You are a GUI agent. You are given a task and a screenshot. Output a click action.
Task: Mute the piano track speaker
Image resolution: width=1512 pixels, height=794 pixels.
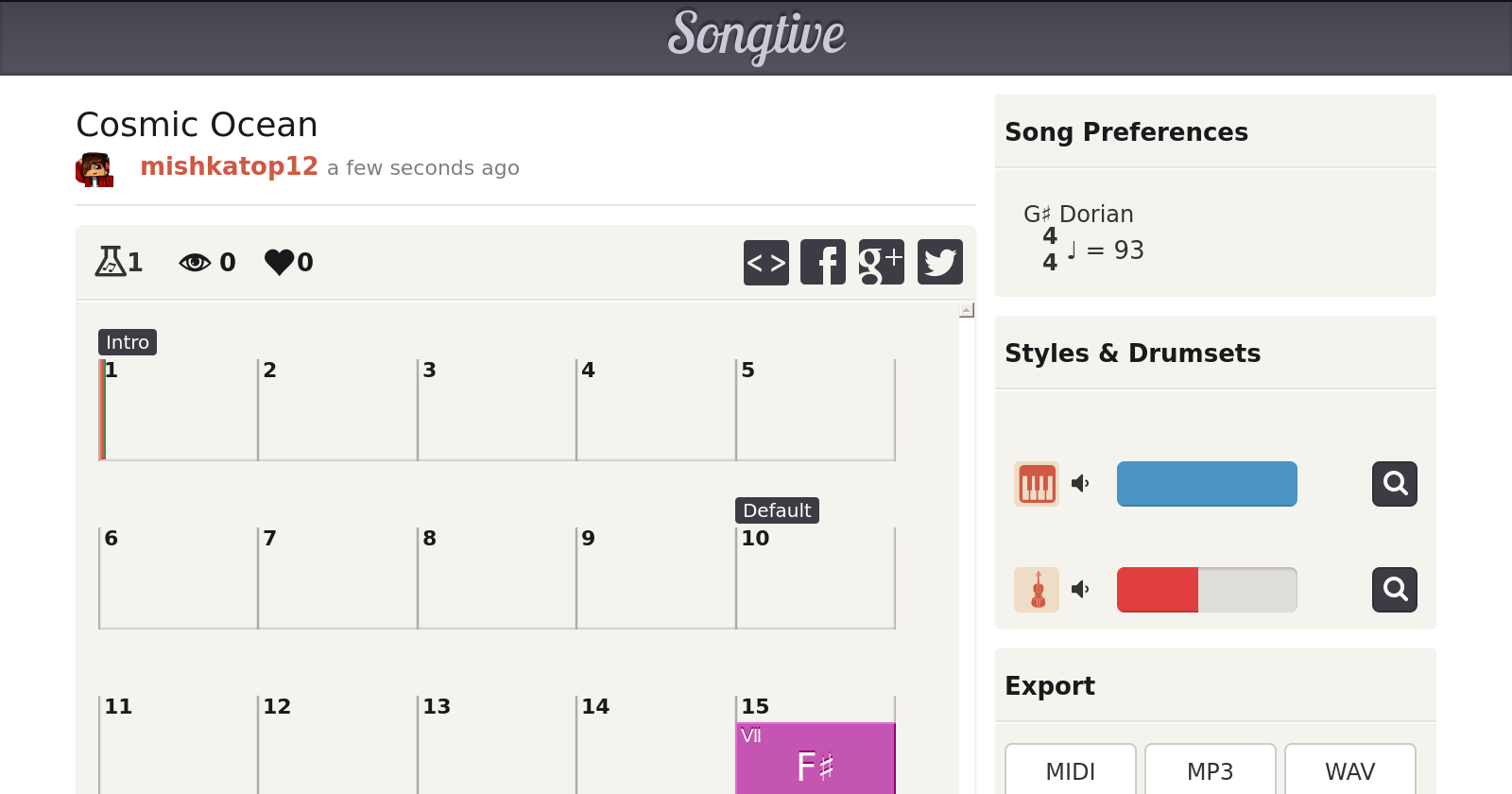[x=1080, y=484]
